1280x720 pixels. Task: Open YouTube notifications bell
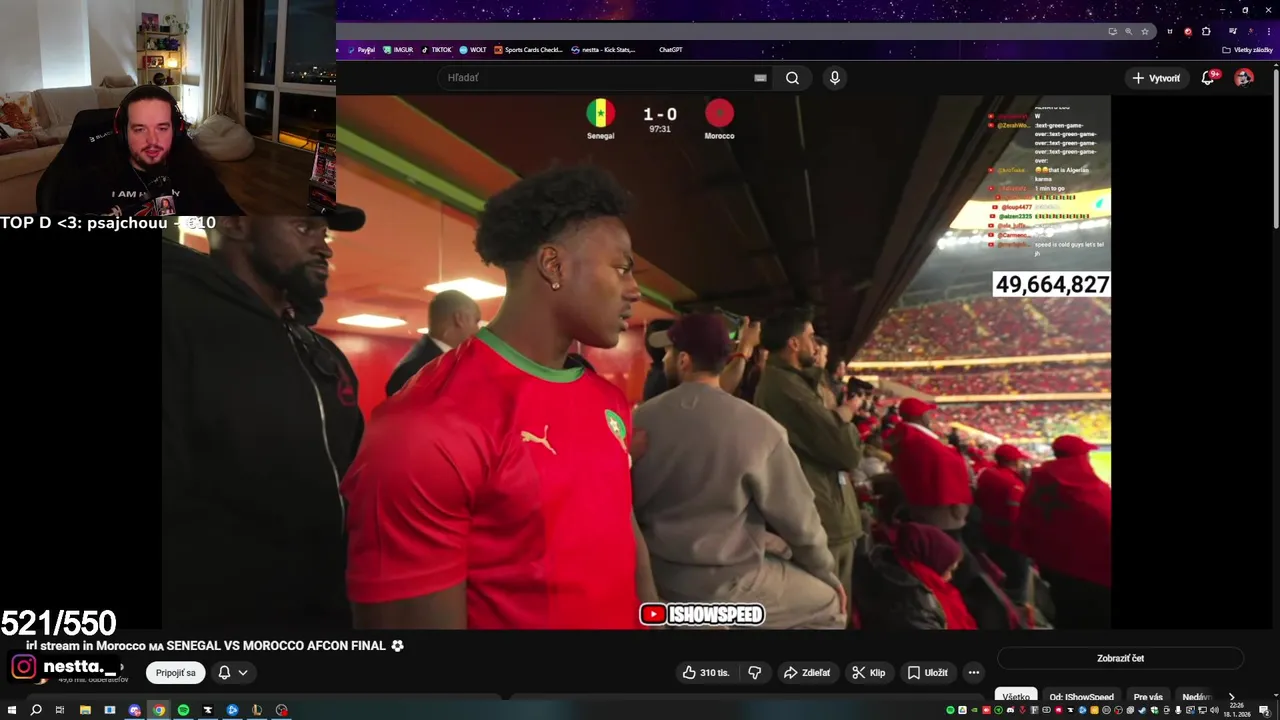1208,78
